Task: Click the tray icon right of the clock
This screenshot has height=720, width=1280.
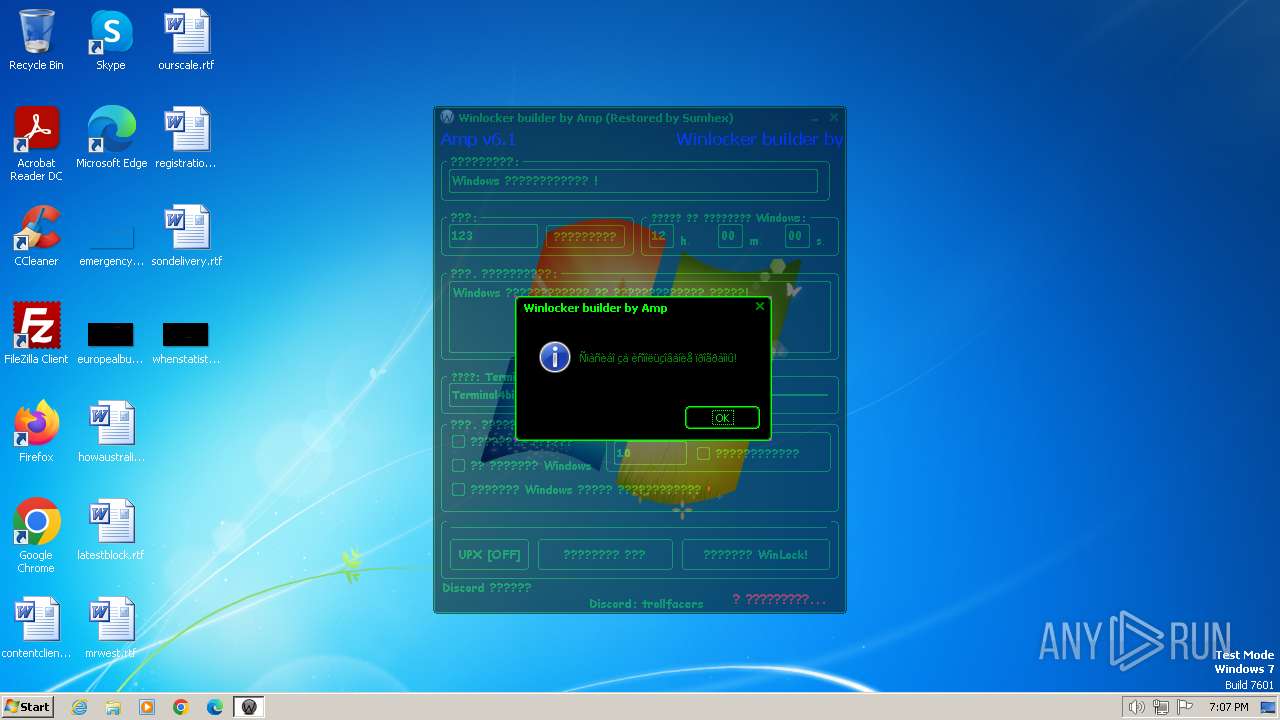Action: coord(1268,707)
